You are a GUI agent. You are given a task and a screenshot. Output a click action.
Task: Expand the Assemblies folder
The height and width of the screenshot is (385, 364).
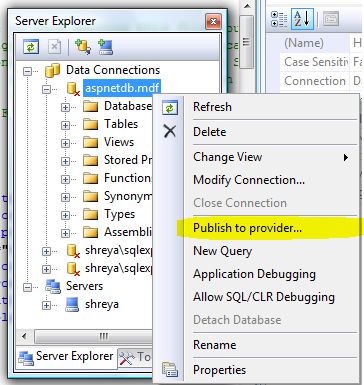[65, 233]
